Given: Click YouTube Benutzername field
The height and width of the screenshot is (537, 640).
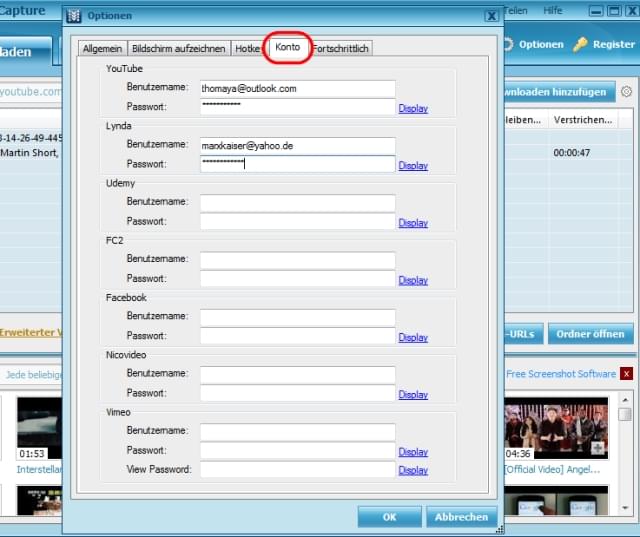Looking at the screenshot, I should (x=298, y=89).
